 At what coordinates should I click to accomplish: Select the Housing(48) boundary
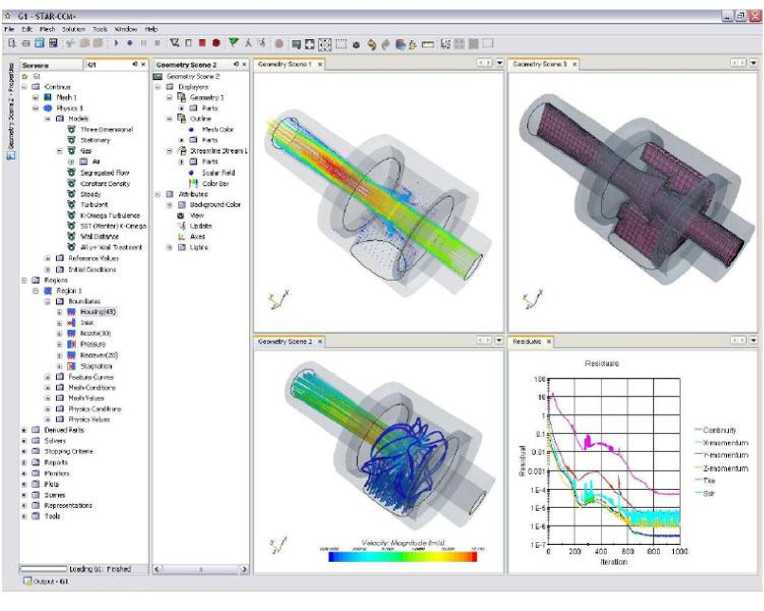[98, 312]
